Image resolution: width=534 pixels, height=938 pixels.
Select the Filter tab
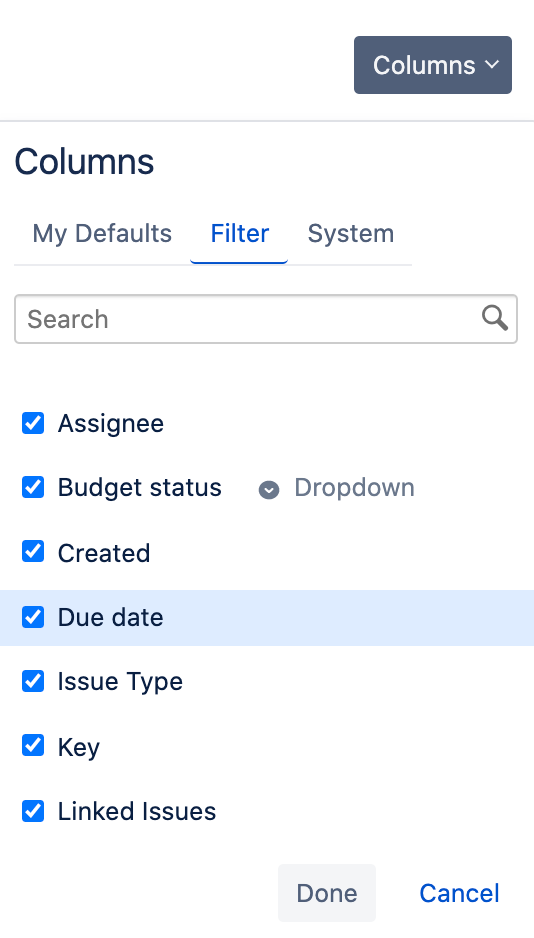tap(239, 233)
